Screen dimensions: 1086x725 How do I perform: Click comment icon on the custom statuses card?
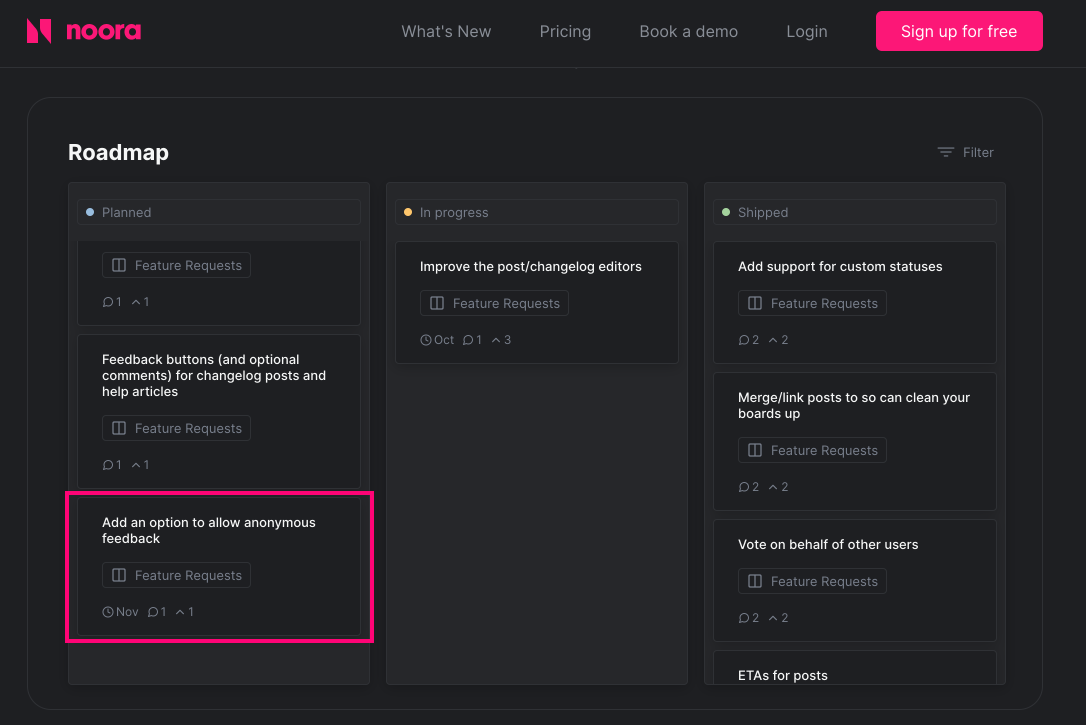(744, 340)
